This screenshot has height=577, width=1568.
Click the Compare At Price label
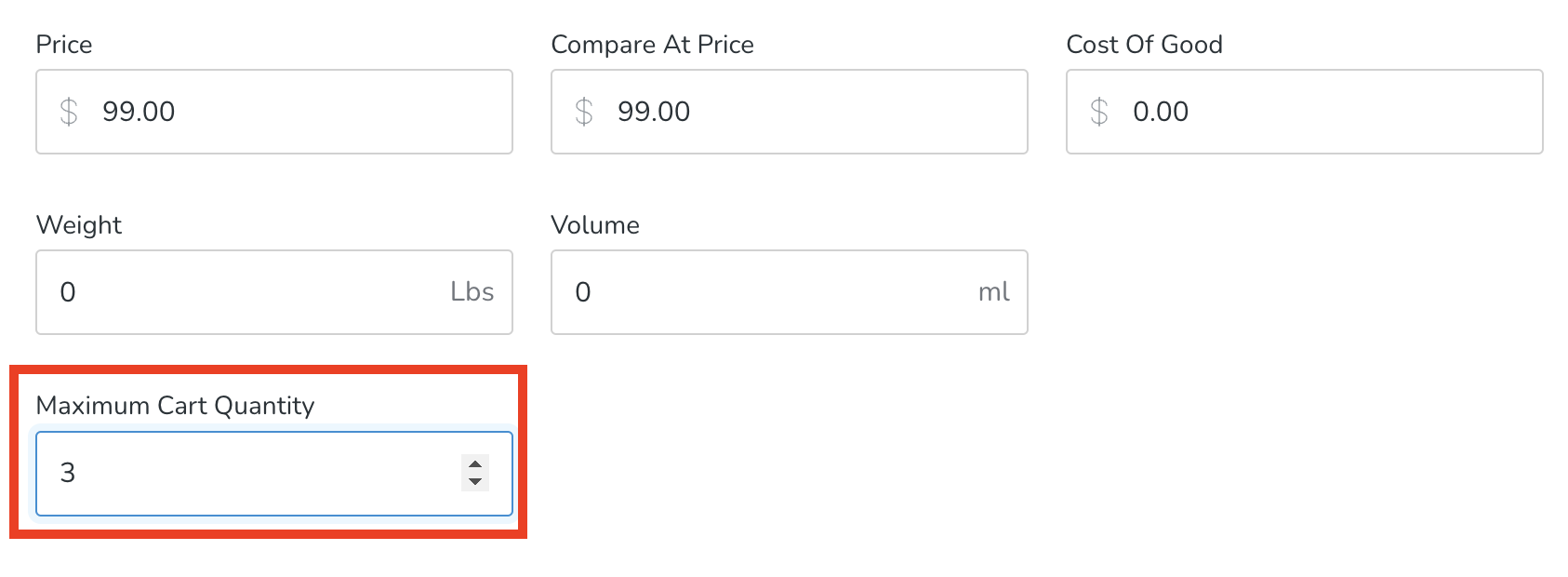(x=653, y=44)
